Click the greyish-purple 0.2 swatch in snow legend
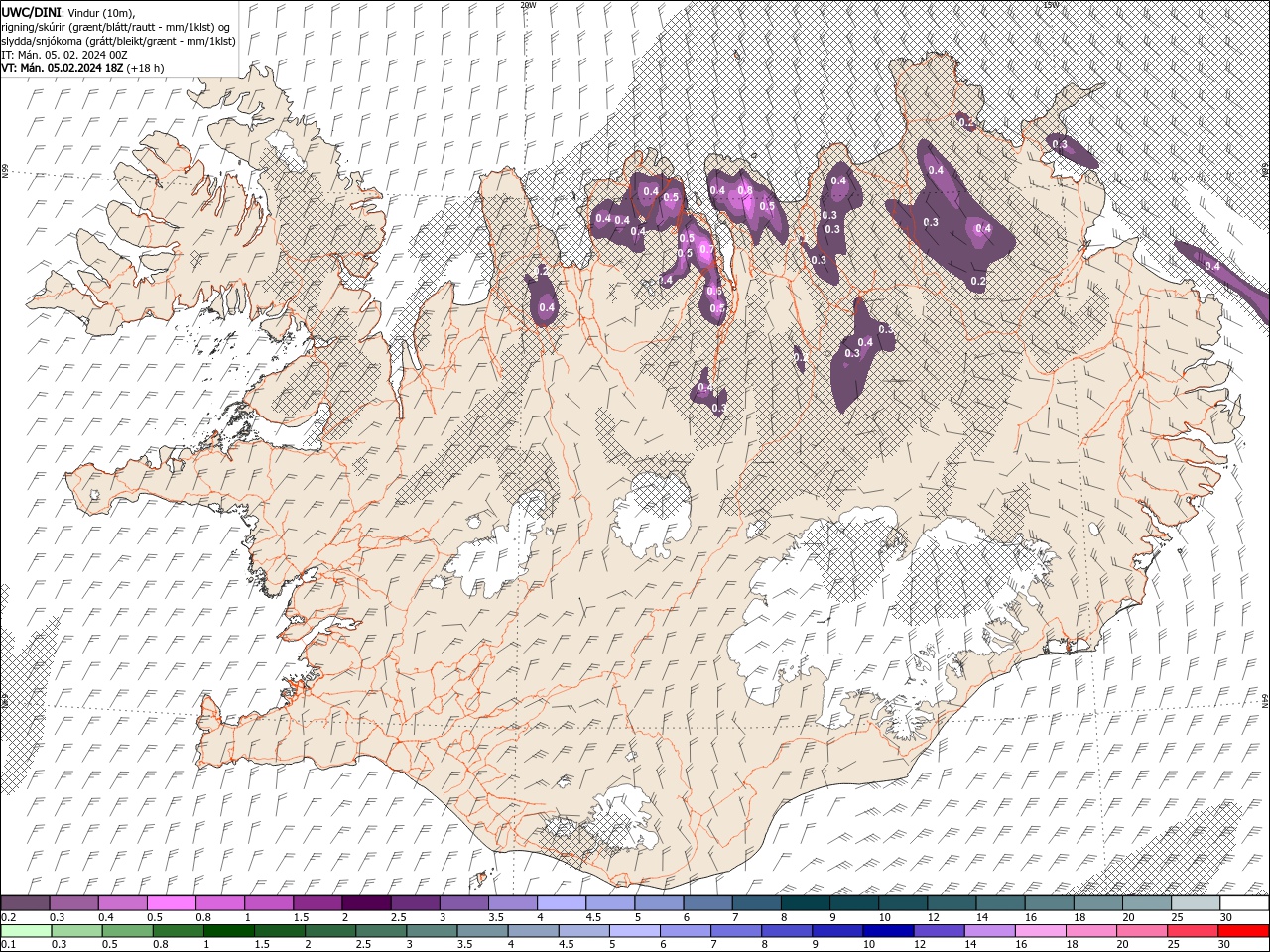Screen dimensions: 1270x952 [x=25, y=903]
